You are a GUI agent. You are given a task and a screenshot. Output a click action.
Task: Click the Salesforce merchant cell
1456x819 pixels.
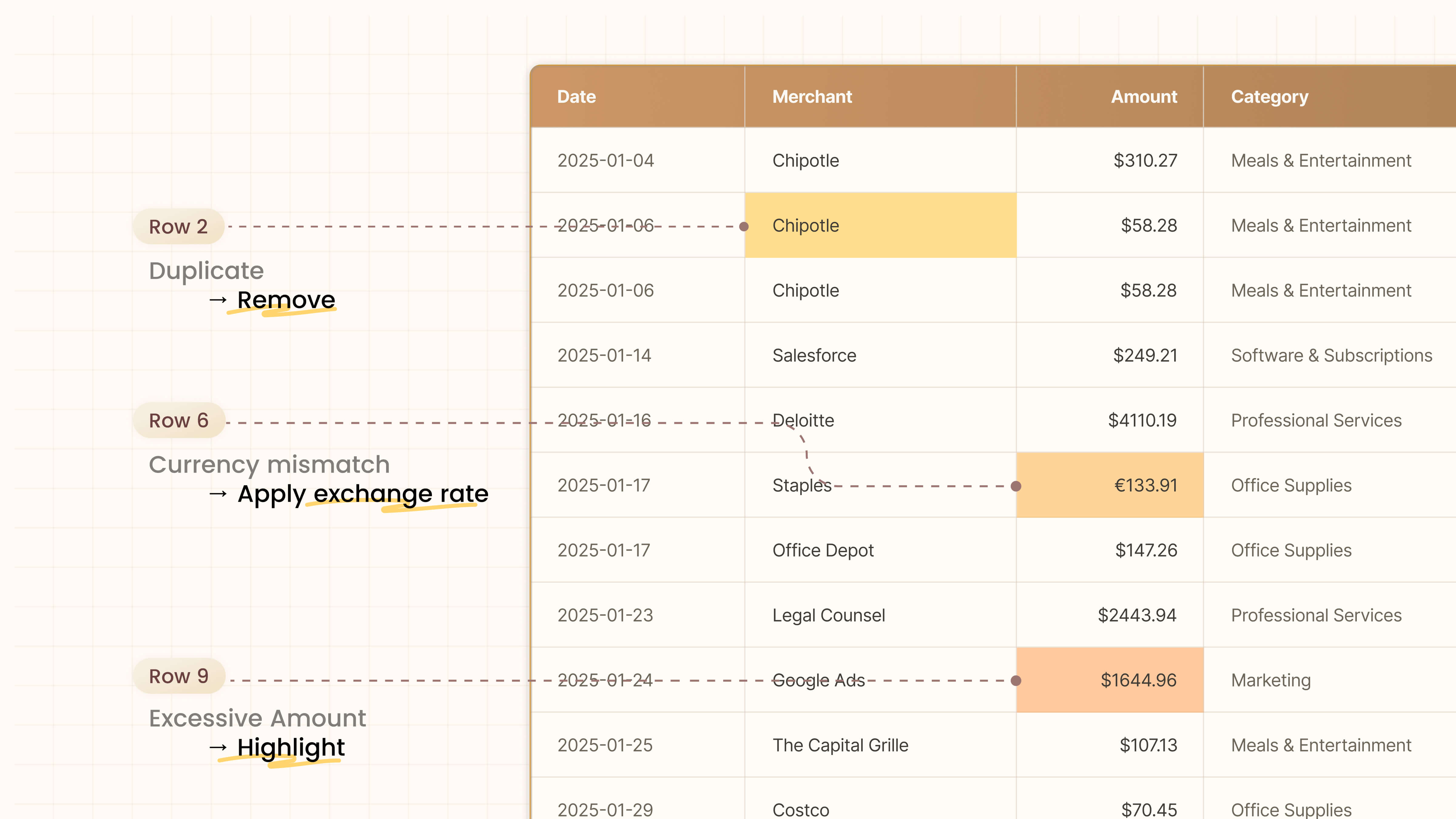point(814,356)
